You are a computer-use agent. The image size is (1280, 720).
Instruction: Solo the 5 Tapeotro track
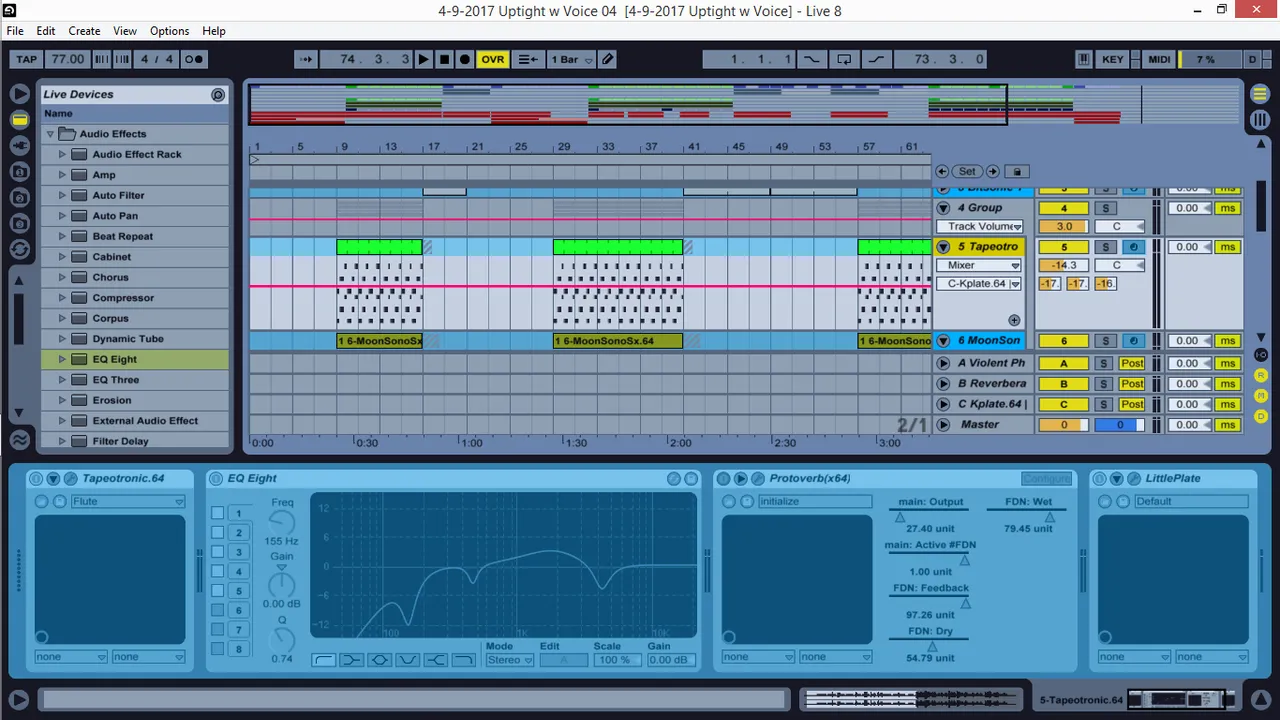point(1105,247)
